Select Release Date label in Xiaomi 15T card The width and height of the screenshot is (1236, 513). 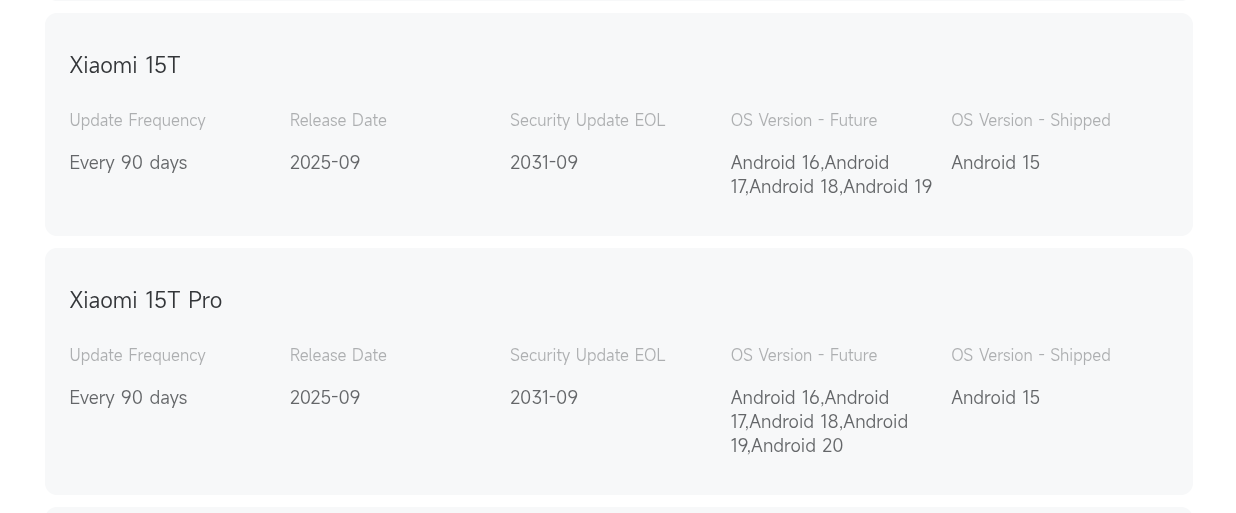pos(338,120)
